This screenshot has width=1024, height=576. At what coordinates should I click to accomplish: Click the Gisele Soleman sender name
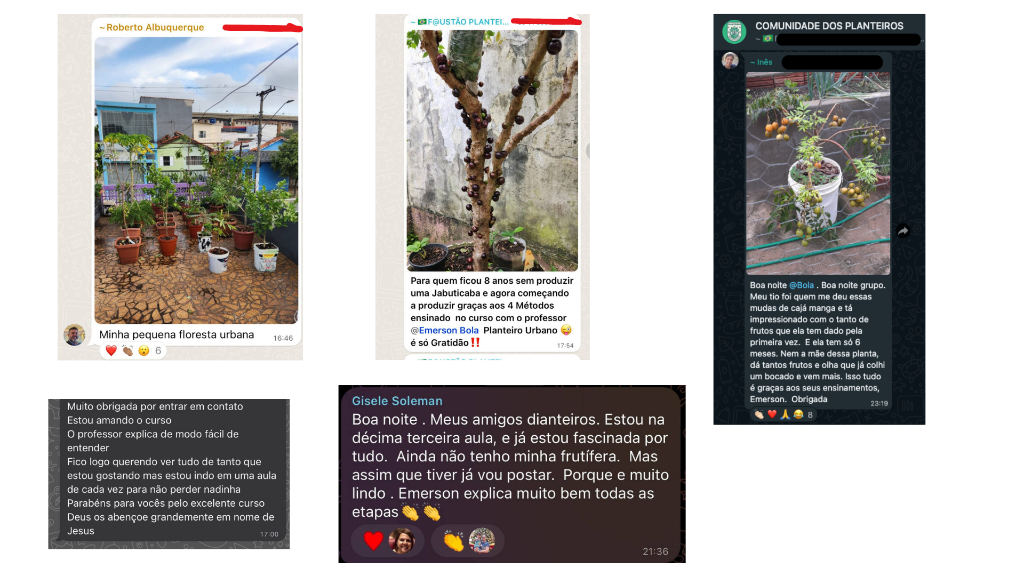[x=397, y=401]
